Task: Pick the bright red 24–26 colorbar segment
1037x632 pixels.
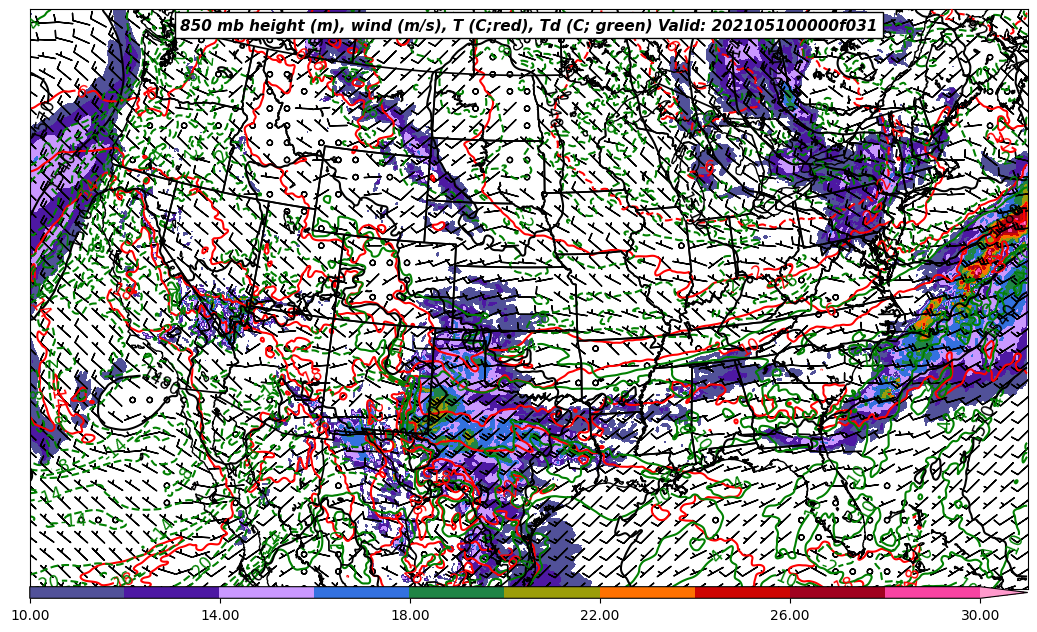Action: click(742, 592)
